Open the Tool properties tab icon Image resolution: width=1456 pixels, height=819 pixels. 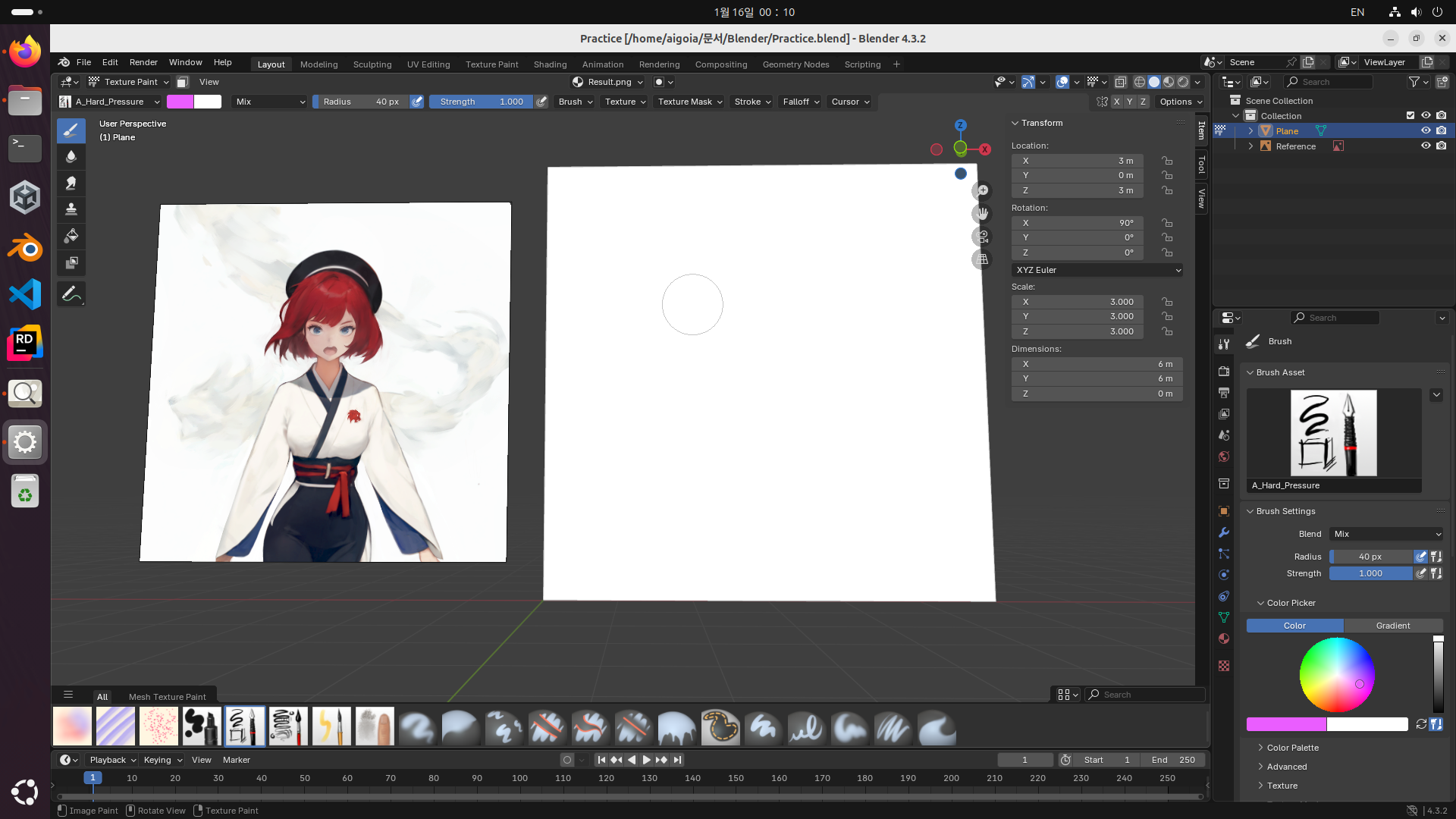pyautogui.click(x=1223, y=344)
